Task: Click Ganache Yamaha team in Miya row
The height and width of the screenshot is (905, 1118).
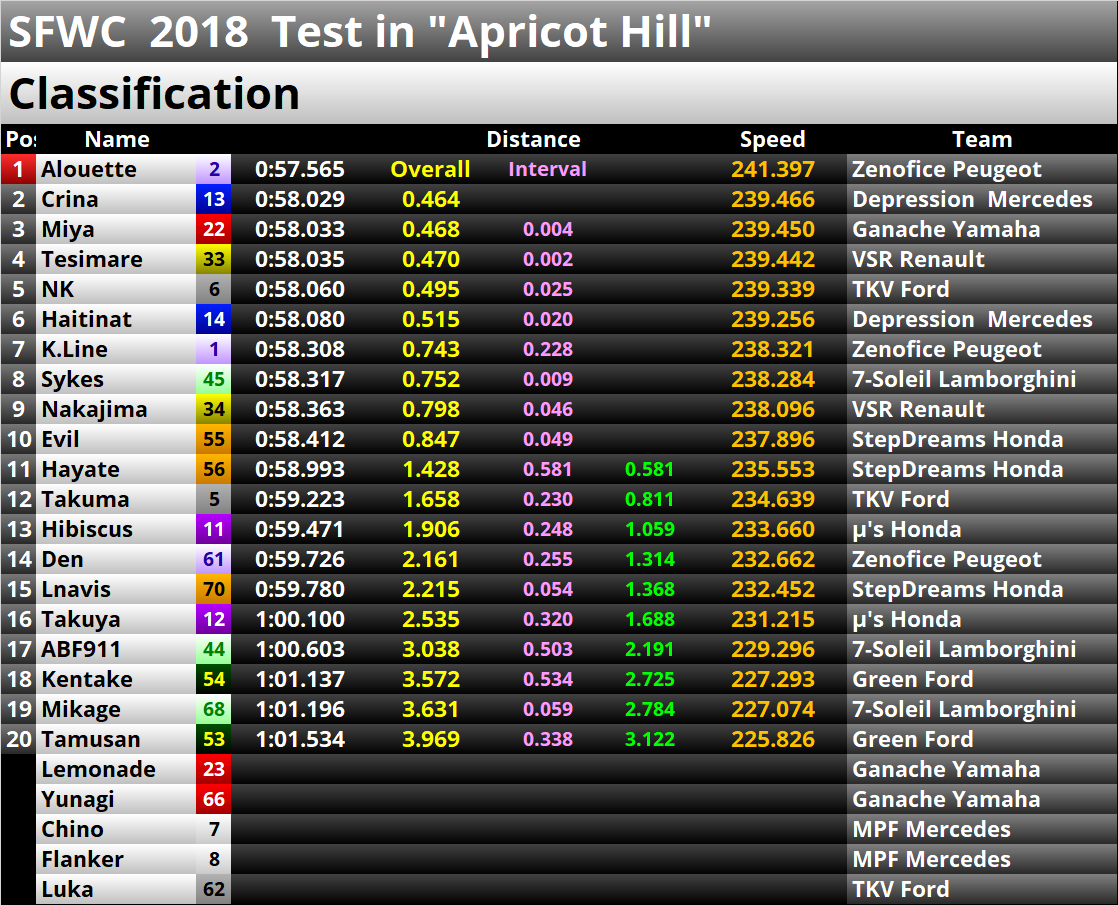Action: 945,230
